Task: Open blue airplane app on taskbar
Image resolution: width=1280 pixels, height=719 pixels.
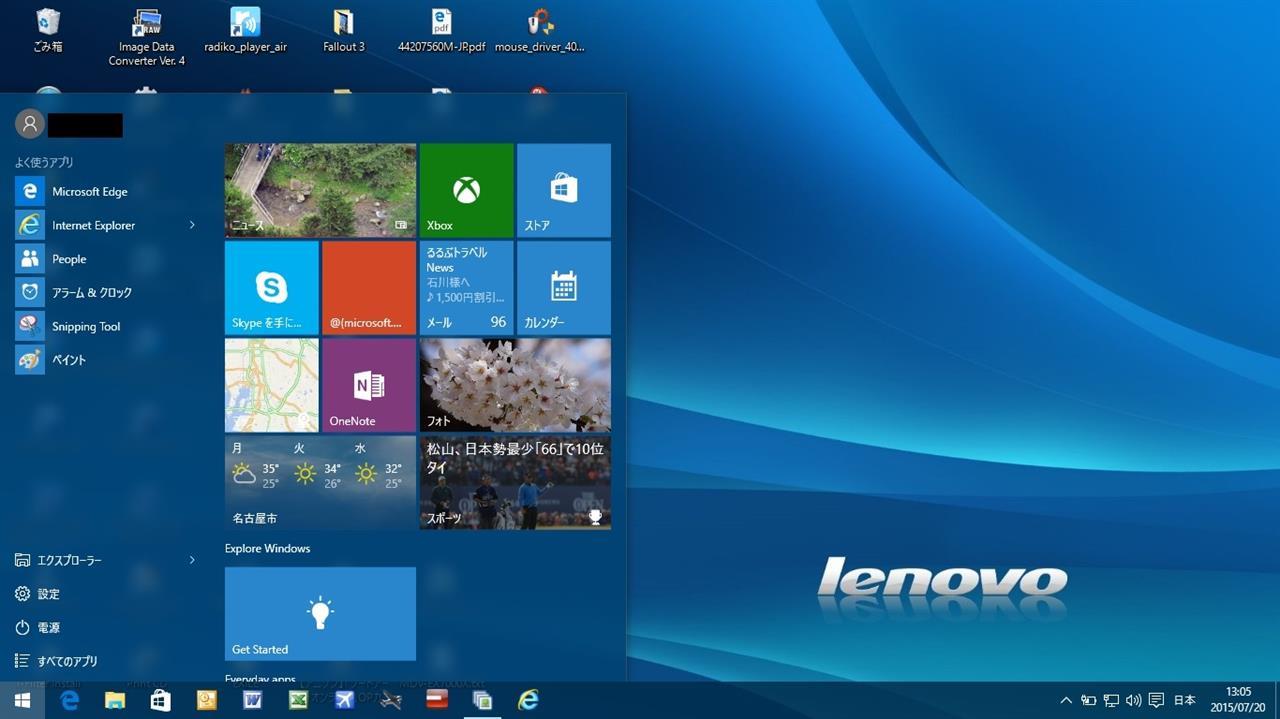Action: coord(344,701)
